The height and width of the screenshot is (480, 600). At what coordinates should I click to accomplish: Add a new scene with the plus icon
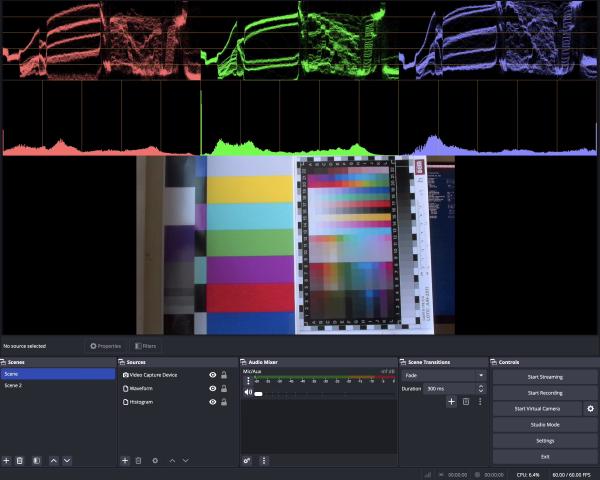6,460
